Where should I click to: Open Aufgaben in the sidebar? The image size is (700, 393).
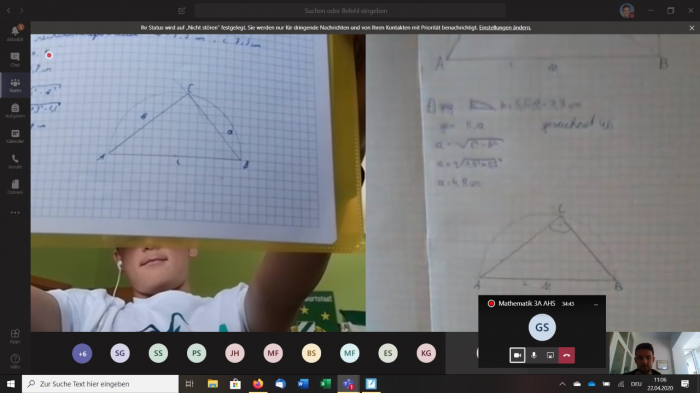(x=15, y=110)
